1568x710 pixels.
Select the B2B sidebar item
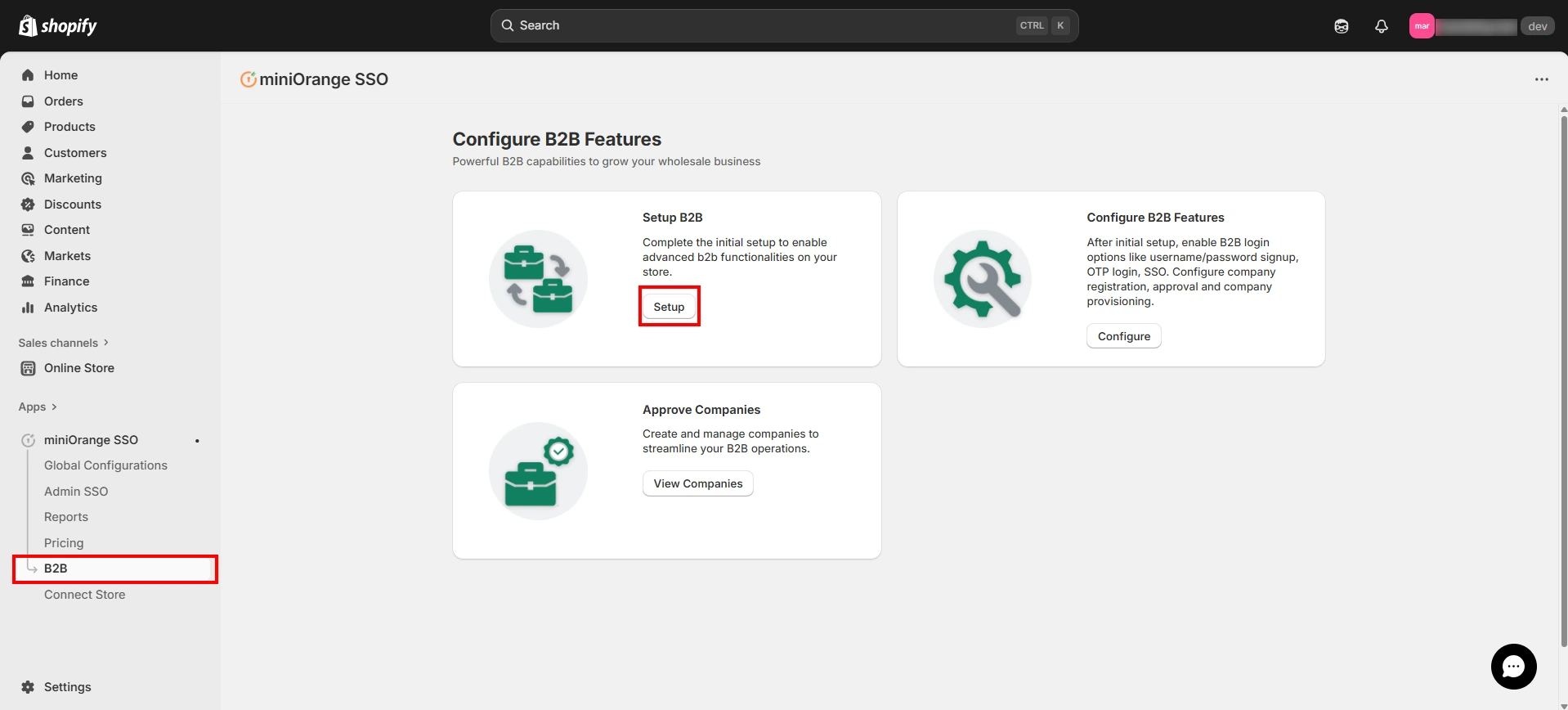pyautogui.click(x=56, y=568)
